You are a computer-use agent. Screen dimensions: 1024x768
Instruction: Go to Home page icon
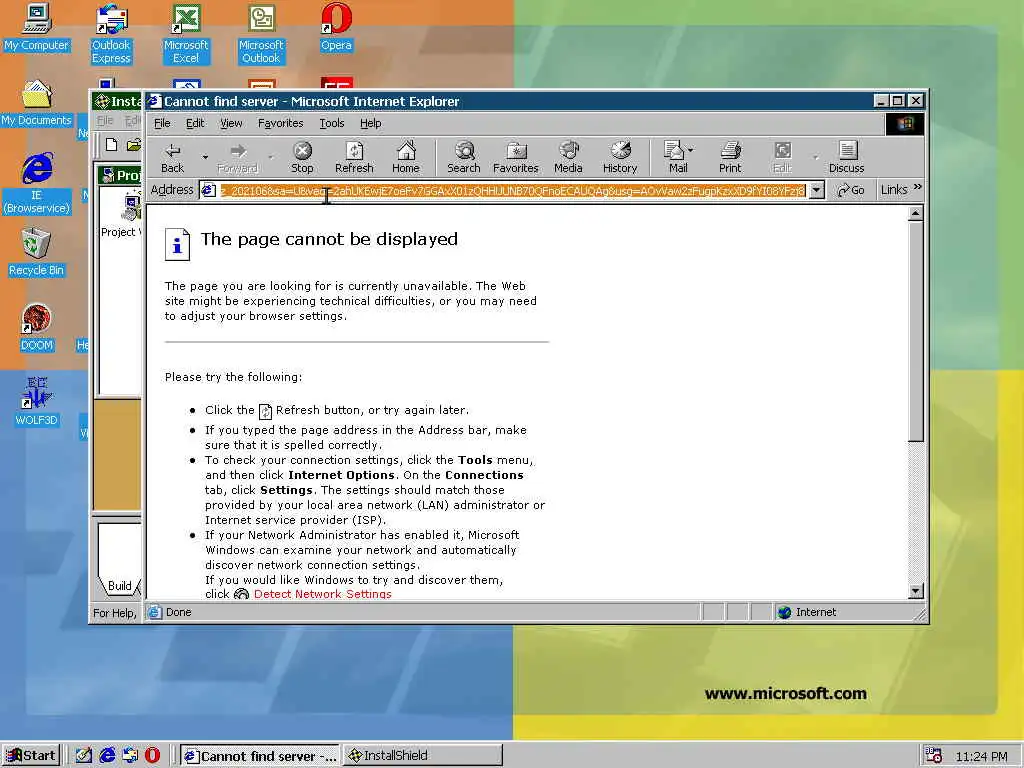(x=406, y=158)
